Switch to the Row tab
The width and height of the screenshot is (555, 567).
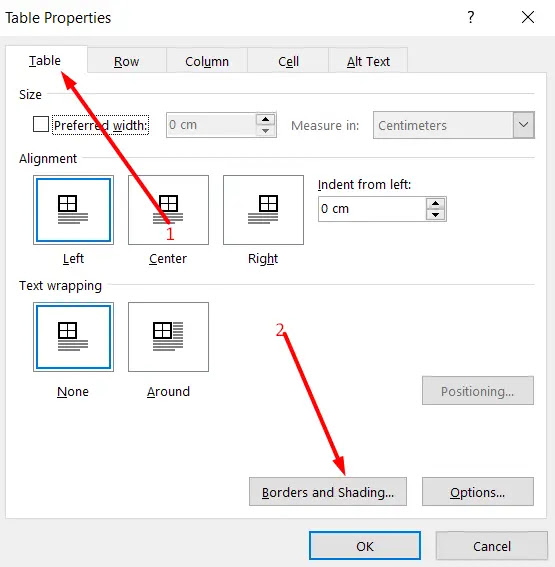click(127, 61)
